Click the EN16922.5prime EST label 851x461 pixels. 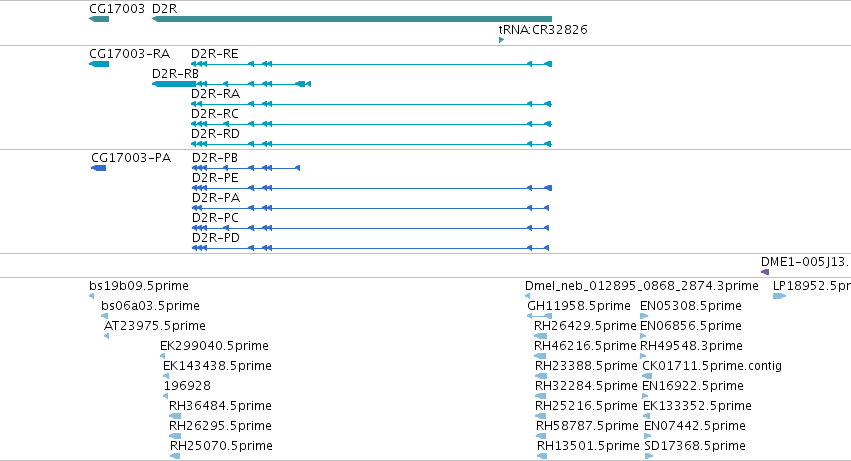[x=693, y=386]
